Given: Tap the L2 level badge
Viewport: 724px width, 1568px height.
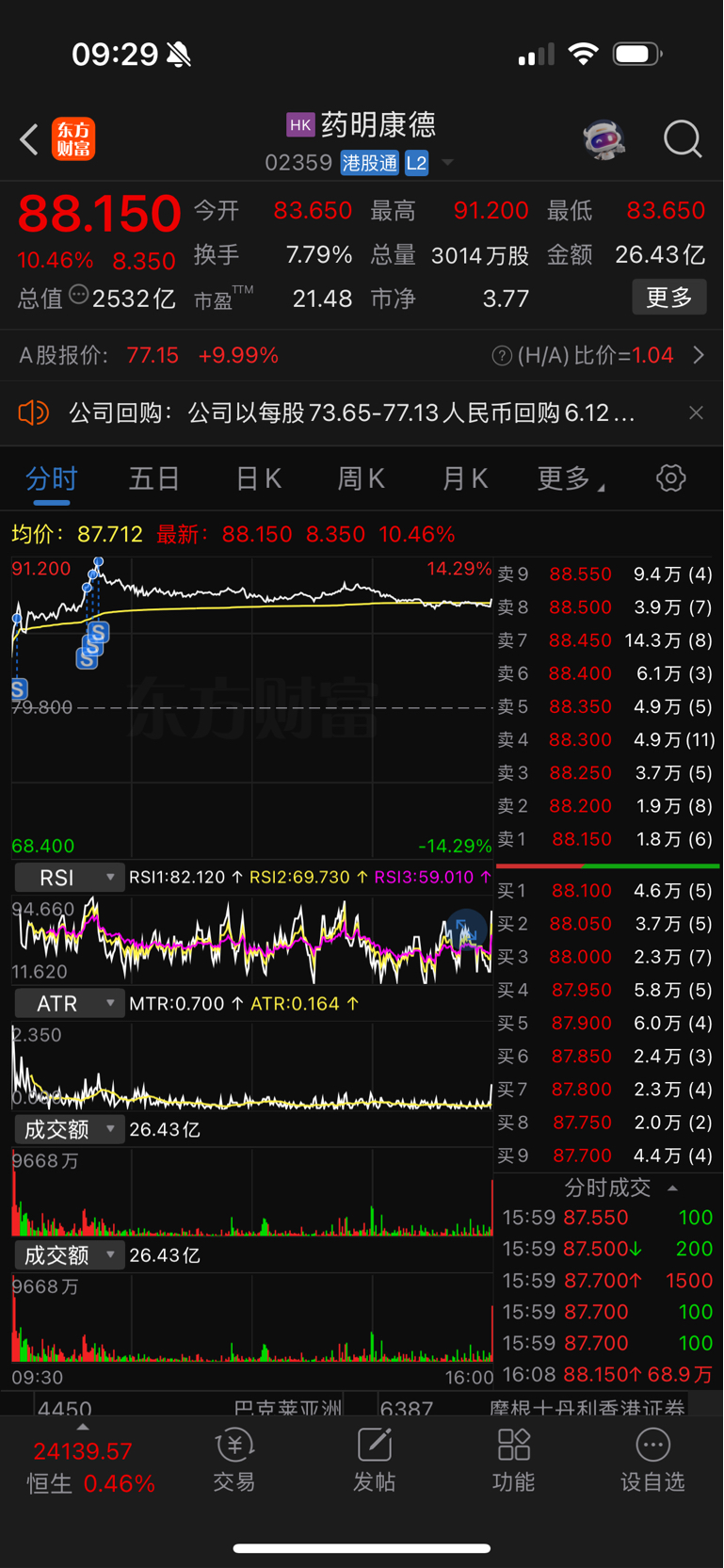Looking at the screenshot, I should click(417, 163).
